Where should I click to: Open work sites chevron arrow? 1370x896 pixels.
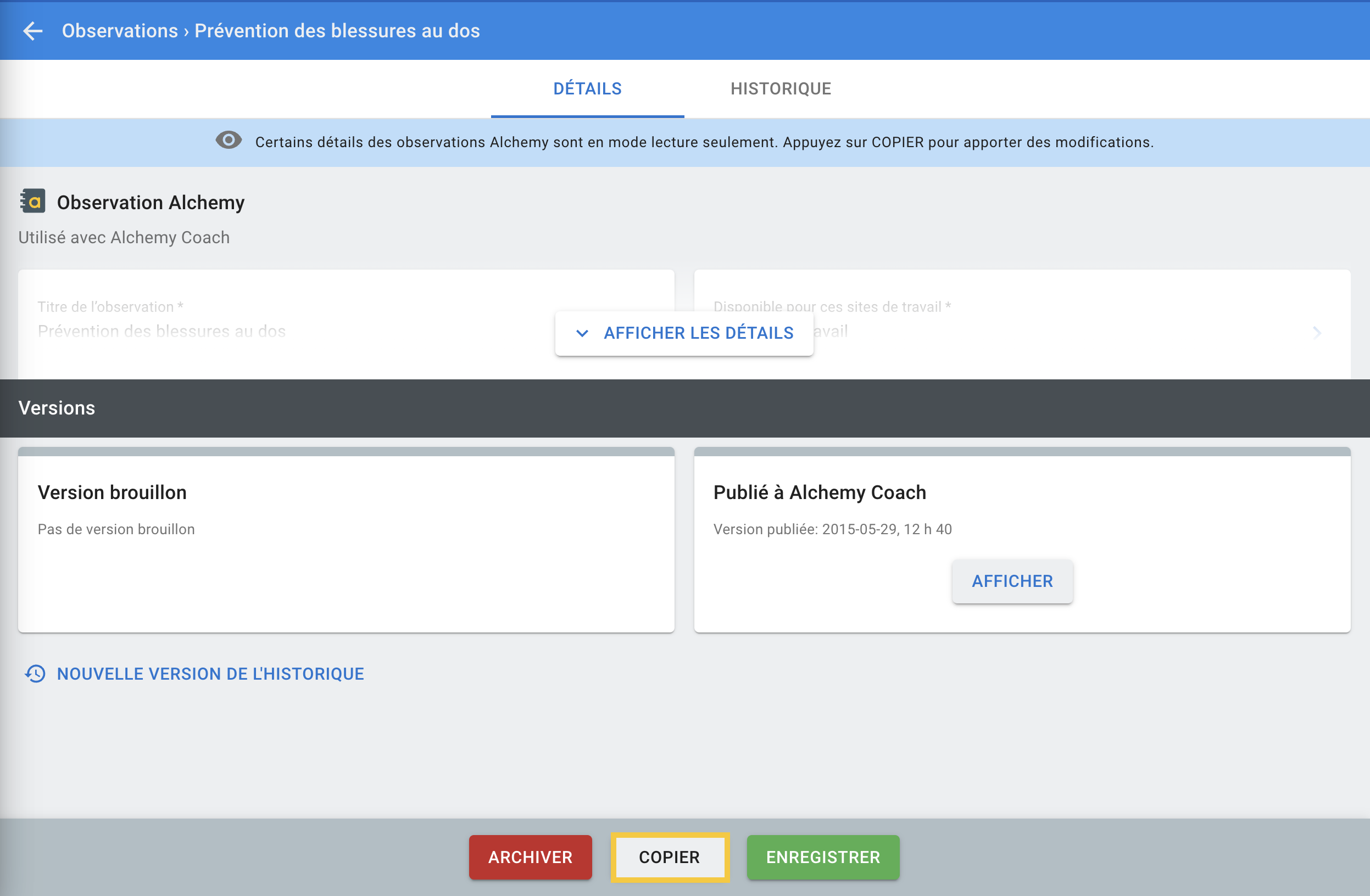[x=1317, y=333]
